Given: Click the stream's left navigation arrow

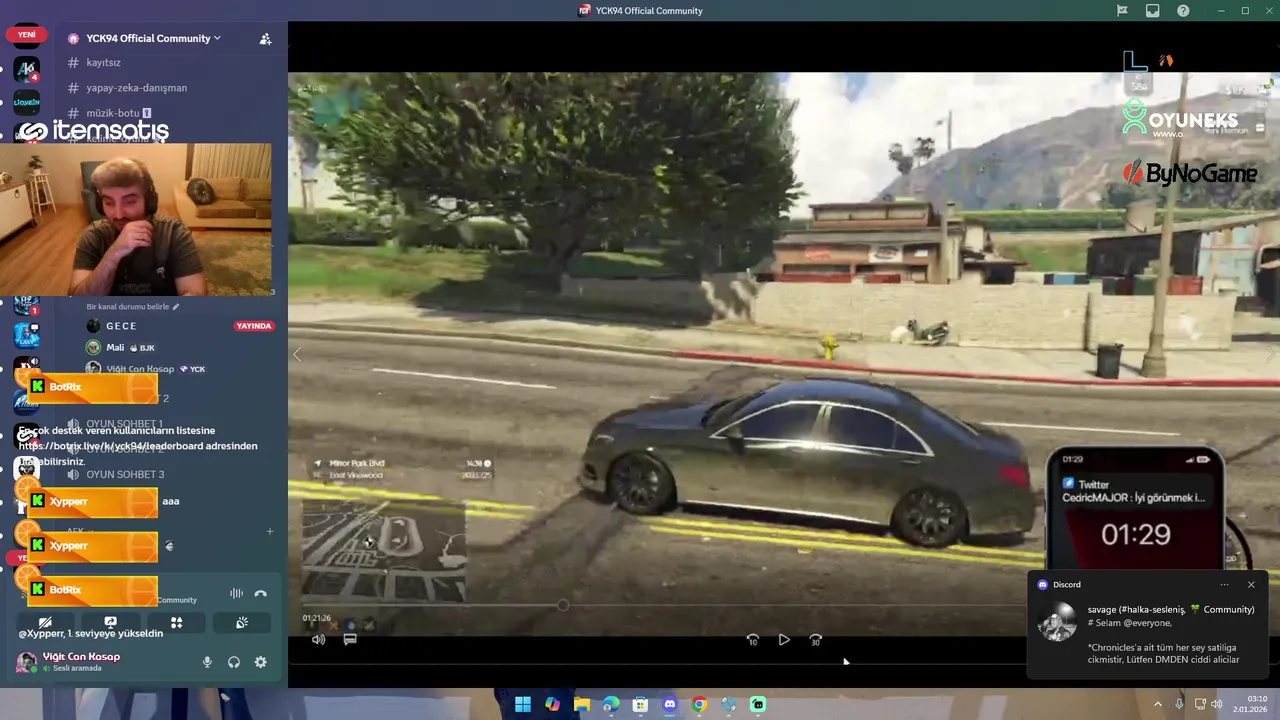Looking at the screenshot, I should [x=297, y=354].
